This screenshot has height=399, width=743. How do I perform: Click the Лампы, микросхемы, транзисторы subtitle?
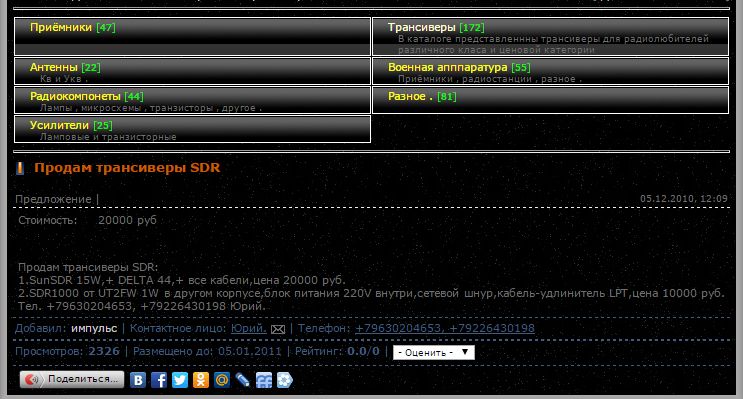151,108
